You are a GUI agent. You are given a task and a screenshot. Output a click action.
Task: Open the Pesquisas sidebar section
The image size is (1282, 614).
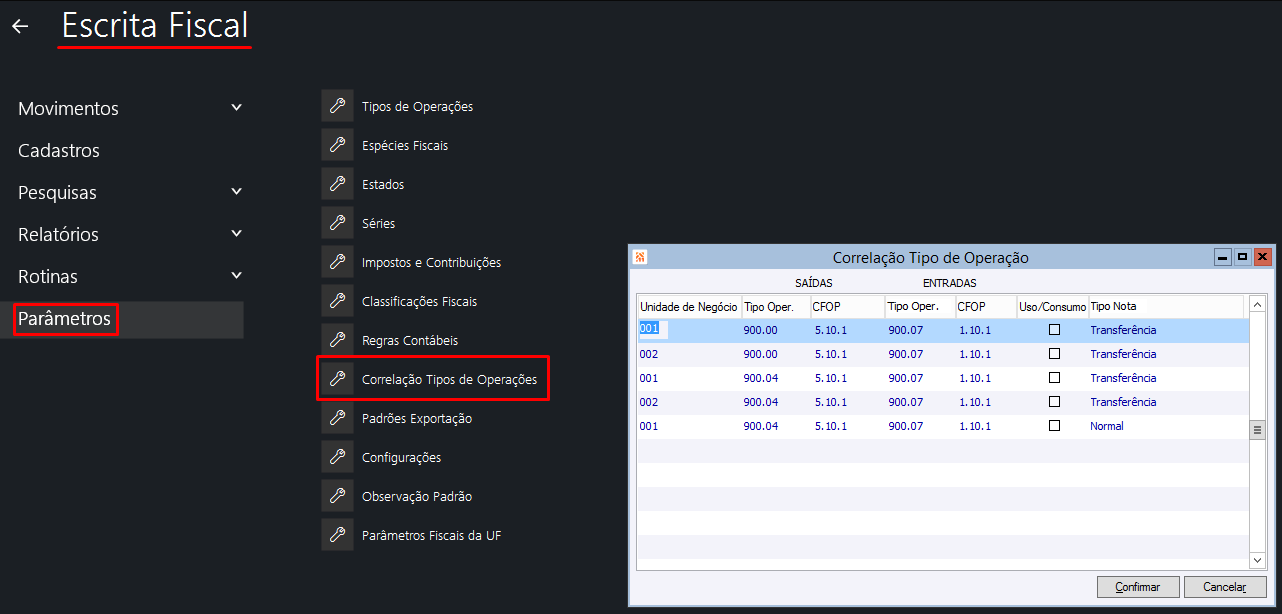tap(57, 192)
